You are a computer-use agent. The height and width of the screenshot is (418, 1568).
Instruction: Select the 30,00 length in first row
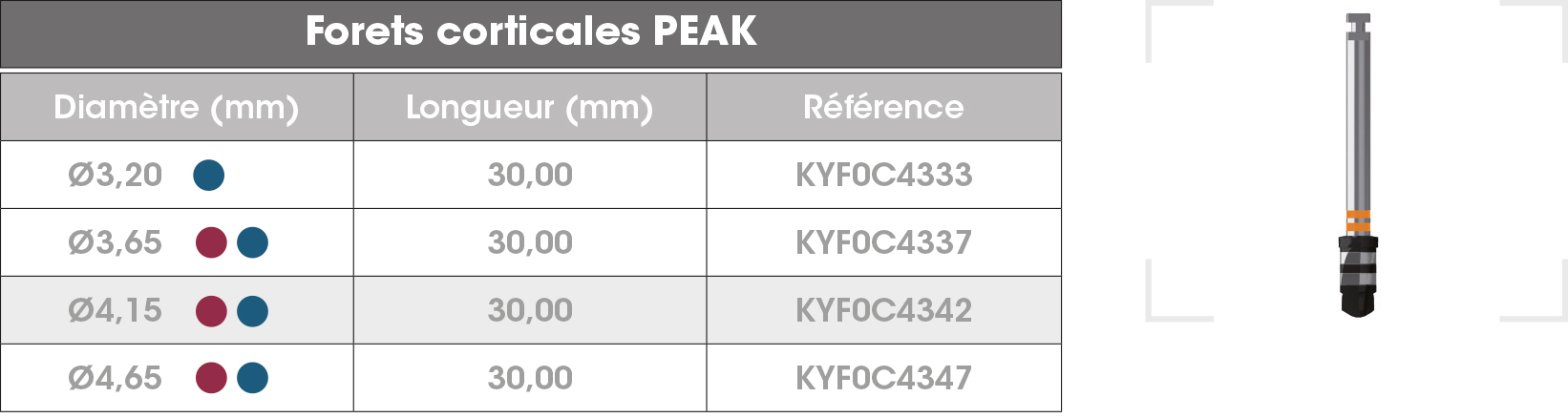tap(530, 176)
